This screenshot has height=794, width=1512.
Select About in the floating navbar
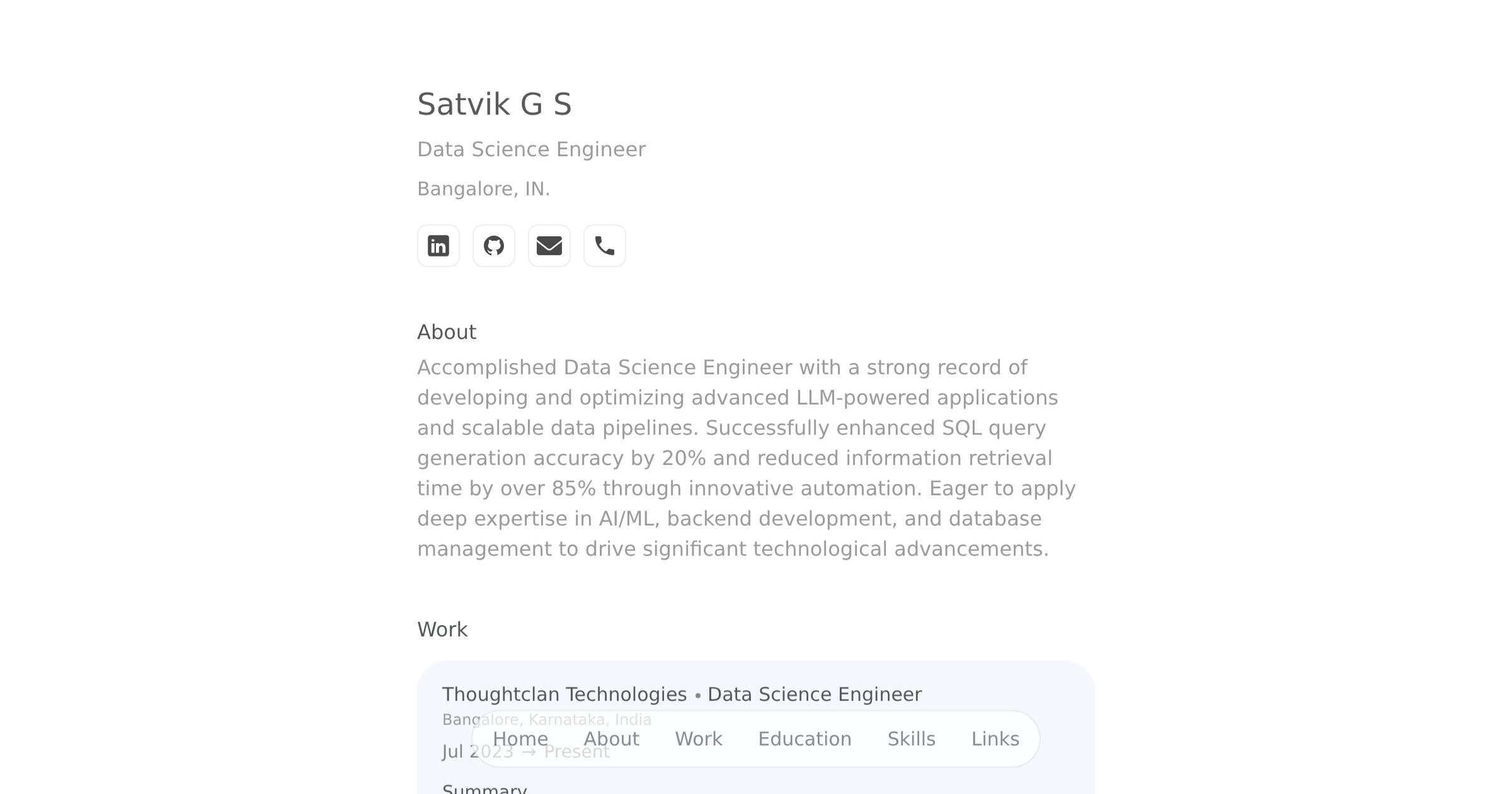coord(612,739)
